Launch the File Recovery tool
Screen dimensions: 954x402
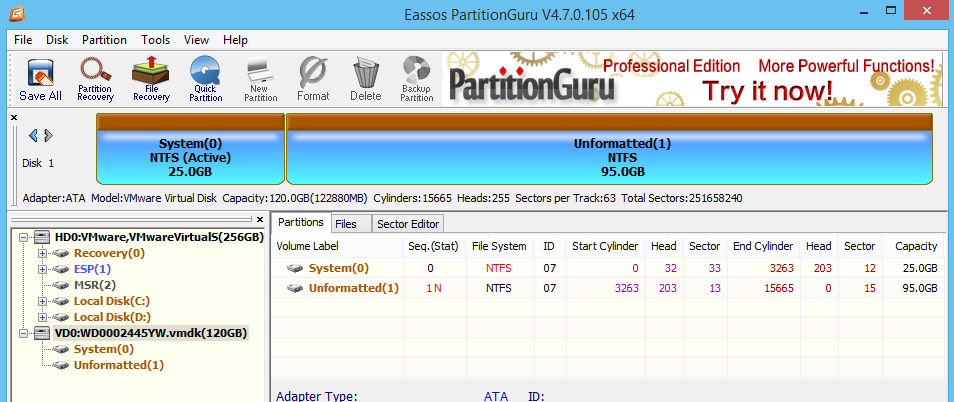click(x=150, y=79)
